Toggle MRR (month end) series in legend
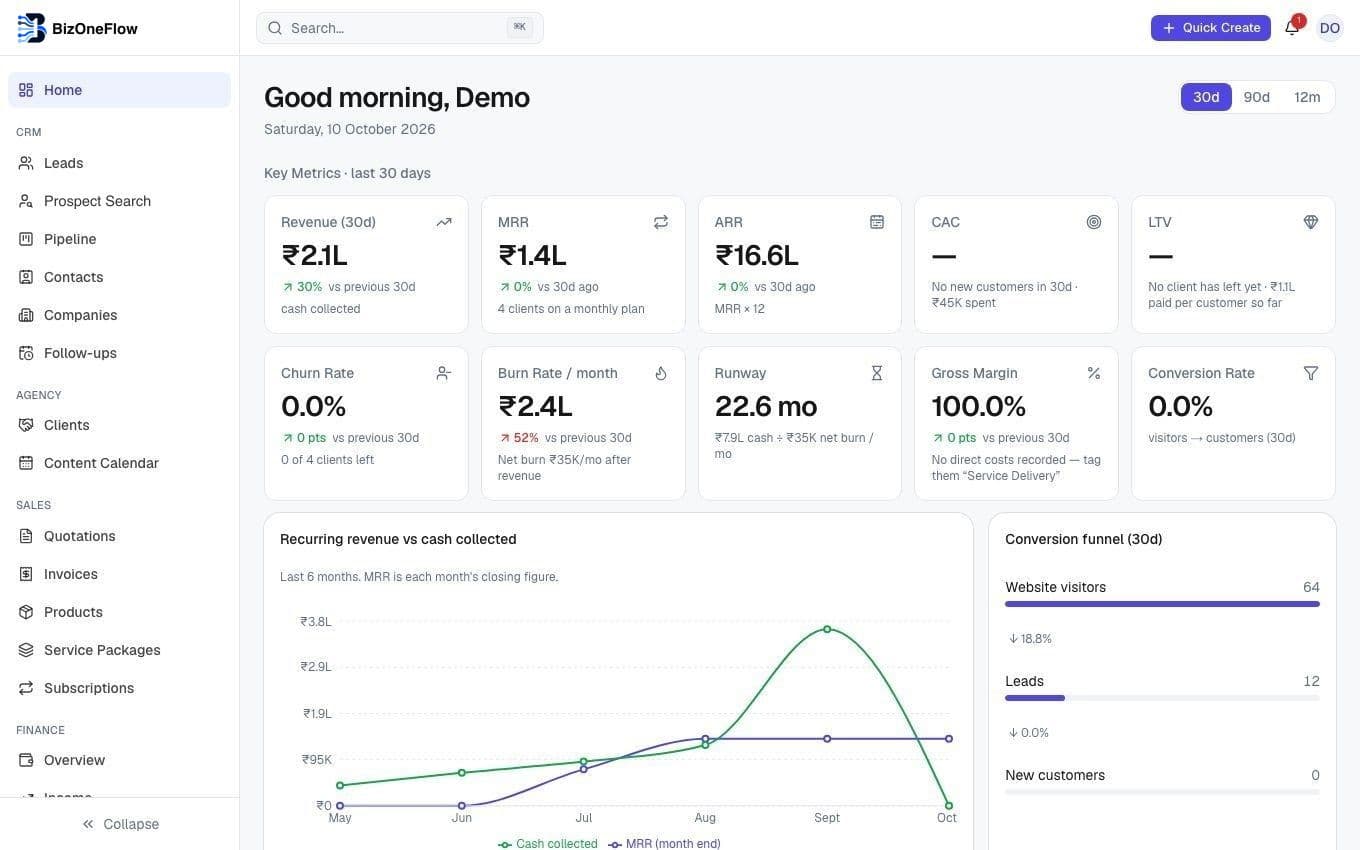1360x850 pixels. (664, 843)
